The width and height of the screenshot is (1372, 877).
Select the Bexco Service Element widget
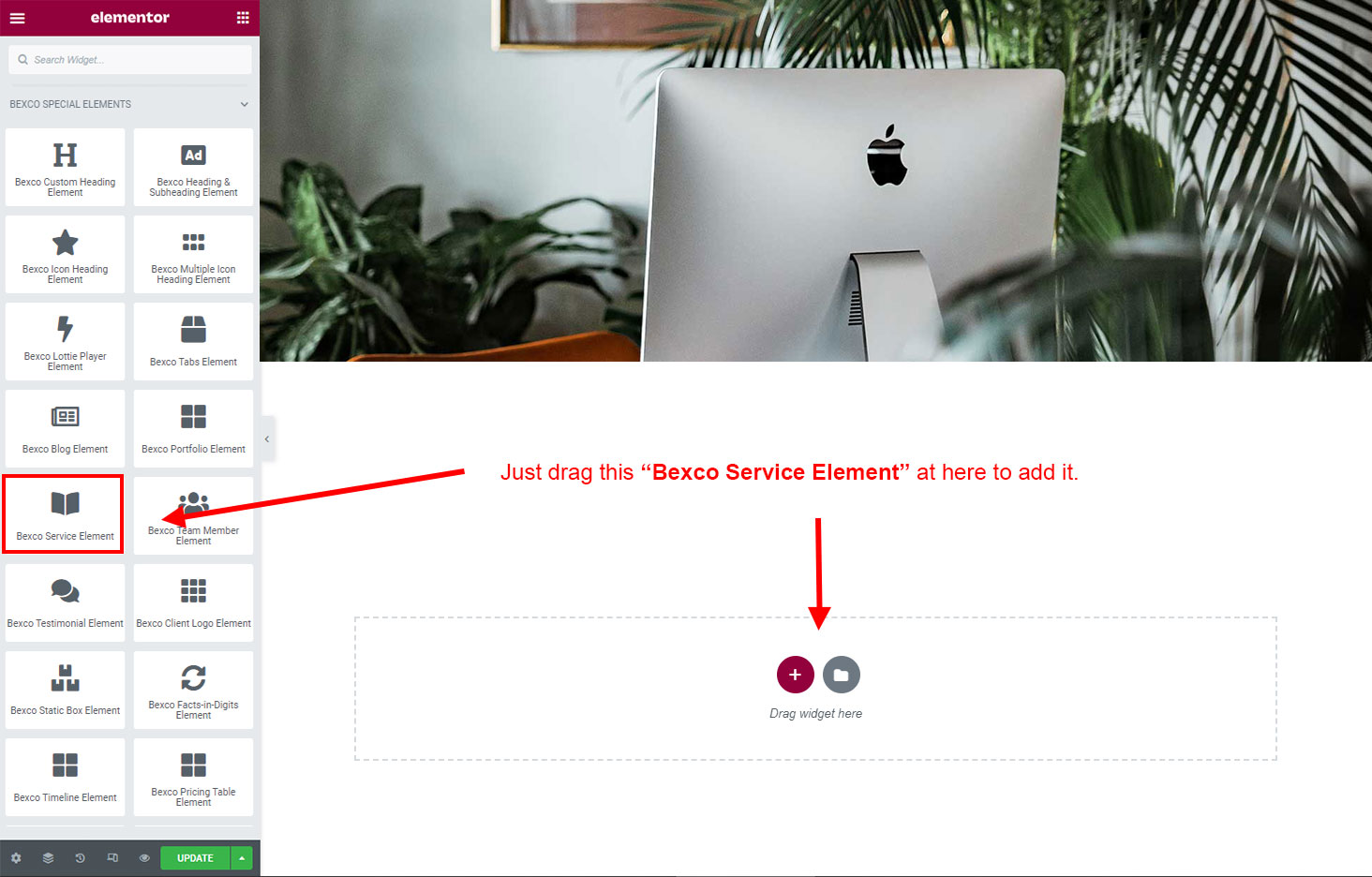(64, 514)
